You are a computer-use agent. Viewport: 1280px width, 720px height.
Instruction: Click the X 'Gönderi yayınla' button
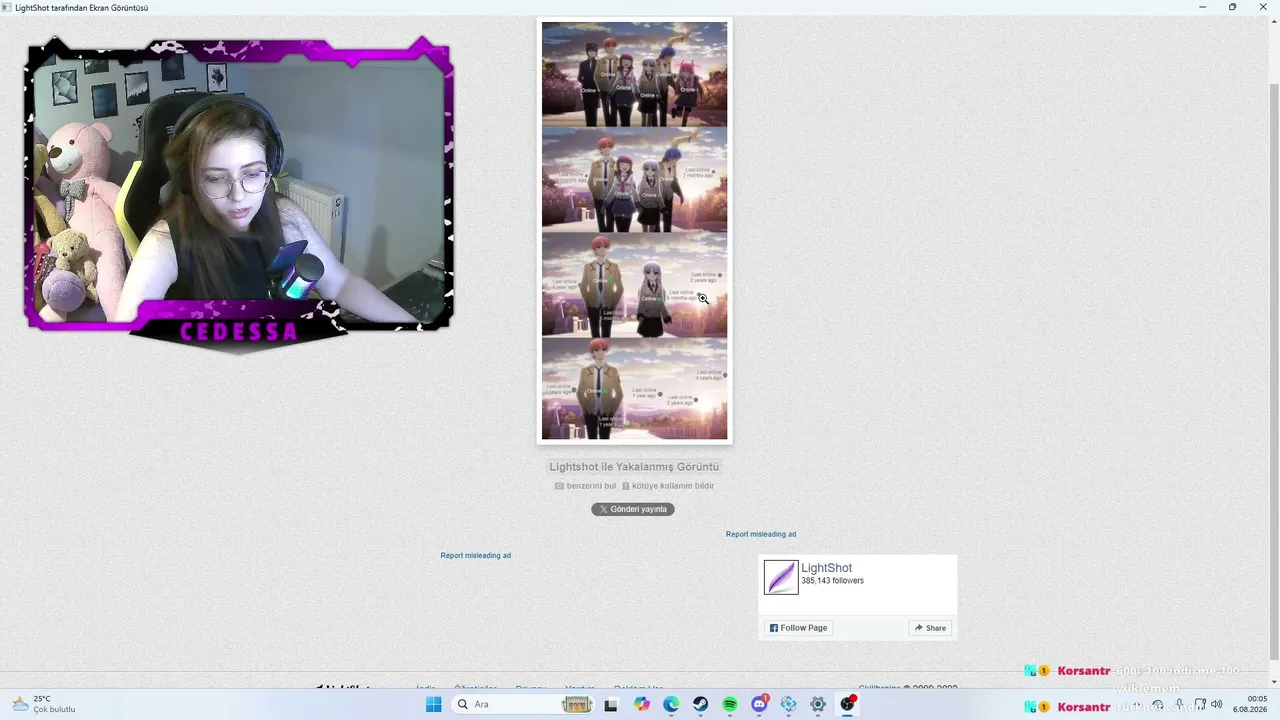(633, 509)
